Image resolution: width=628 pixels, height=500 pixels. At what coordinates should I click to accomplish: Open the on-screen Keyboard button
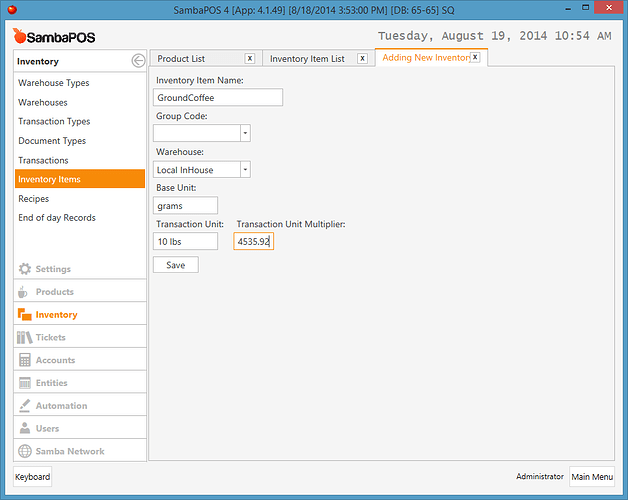tap(32, 476)
